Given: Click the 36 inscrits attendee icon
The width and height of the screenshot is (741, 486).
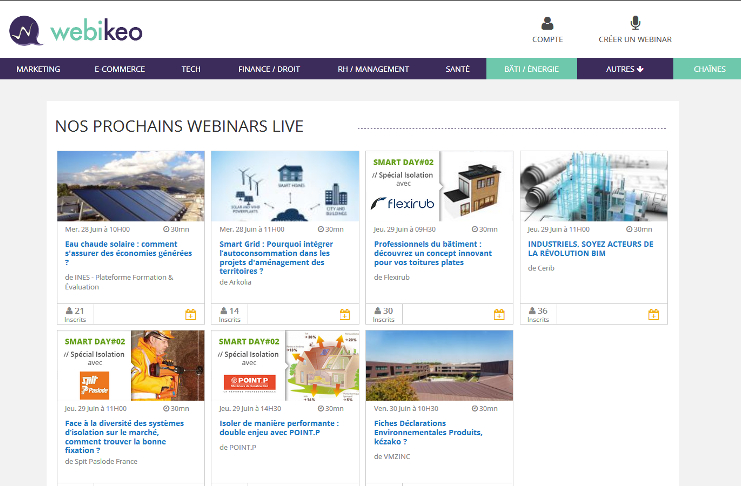Looking at the screenshot, I should click(x=532, y=311).
